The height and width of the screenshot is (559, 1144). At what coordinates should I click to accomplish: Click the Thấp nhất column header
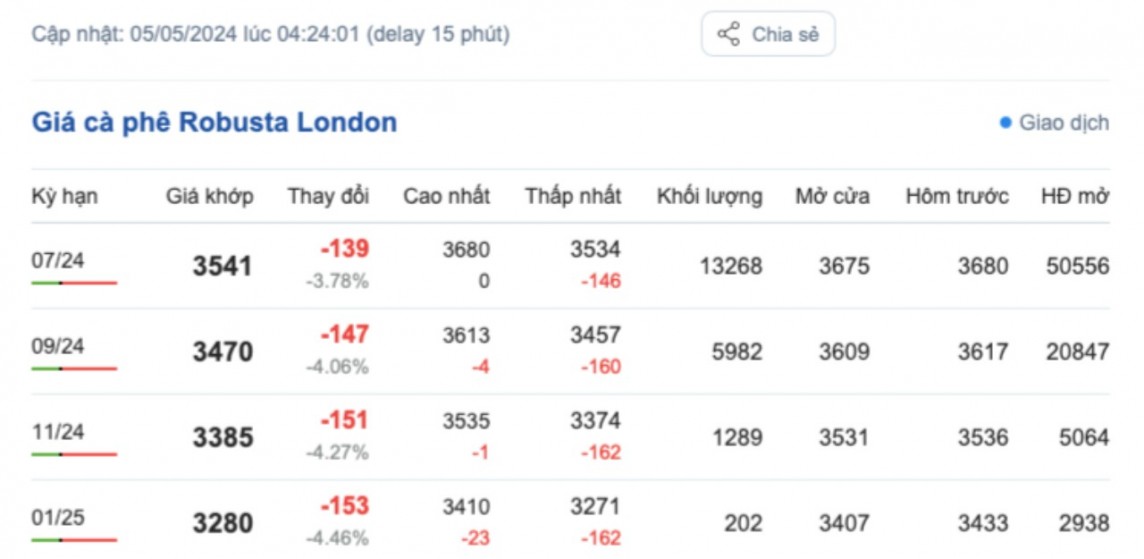(573, 196)
